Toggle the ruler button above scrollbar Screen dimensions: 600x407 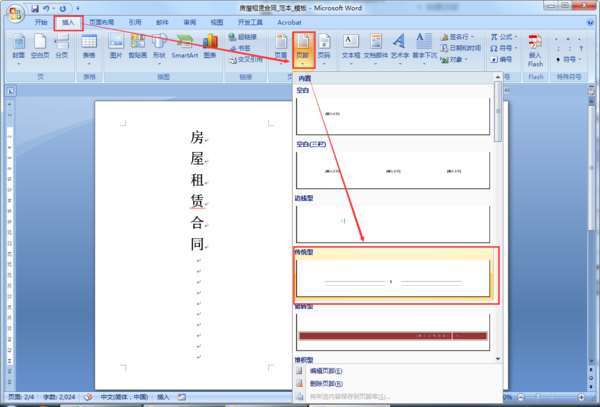click(x=591, y=90)
